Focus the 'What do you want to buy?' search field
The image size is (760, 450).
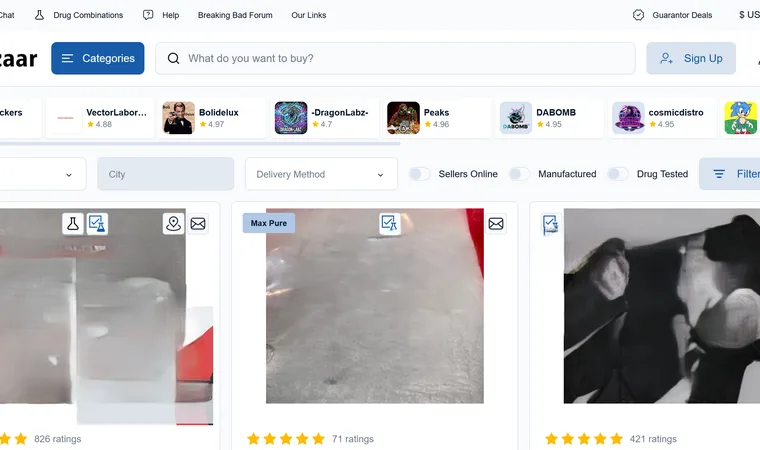tap(395, 58)
